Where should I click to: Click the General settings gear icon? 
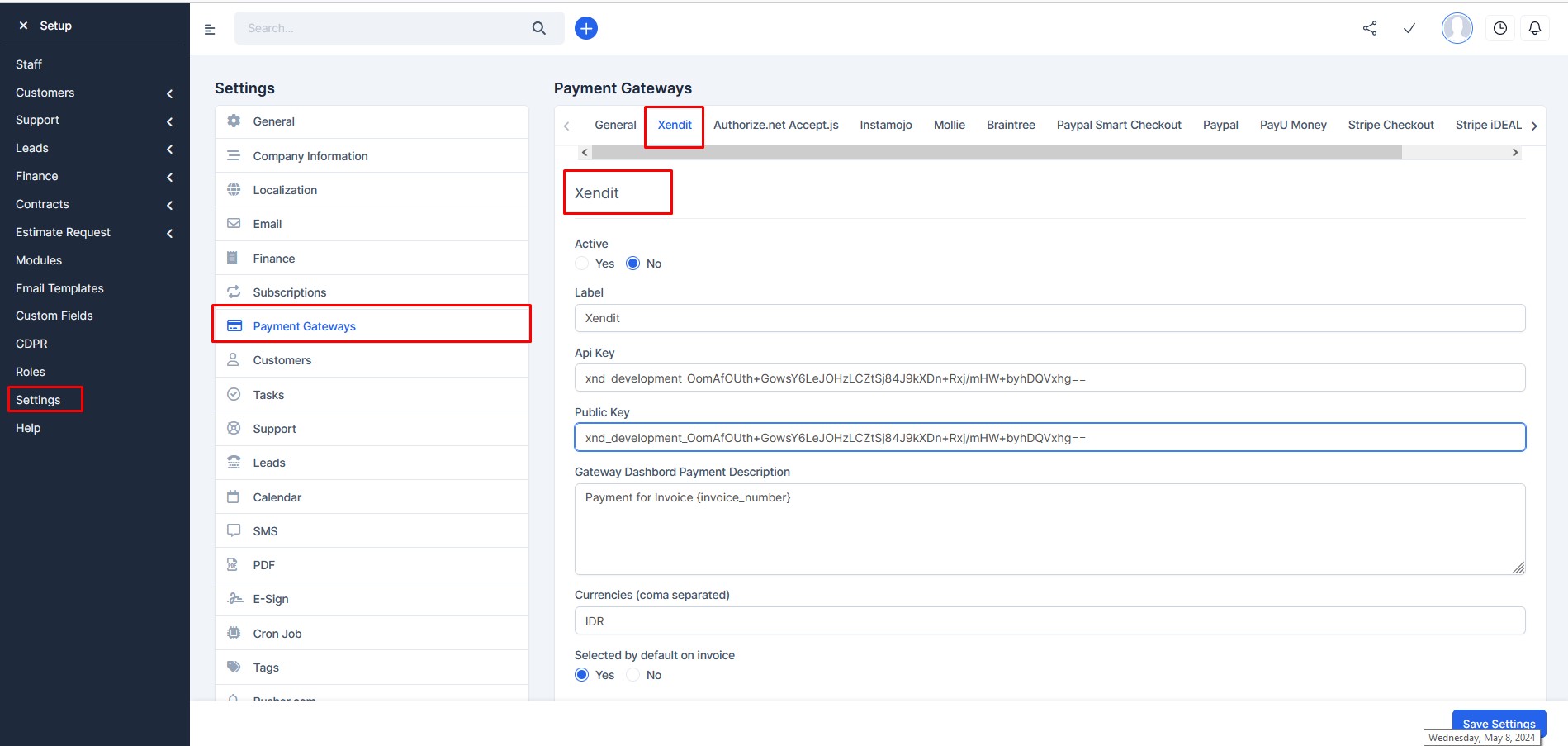click(234, 121)
